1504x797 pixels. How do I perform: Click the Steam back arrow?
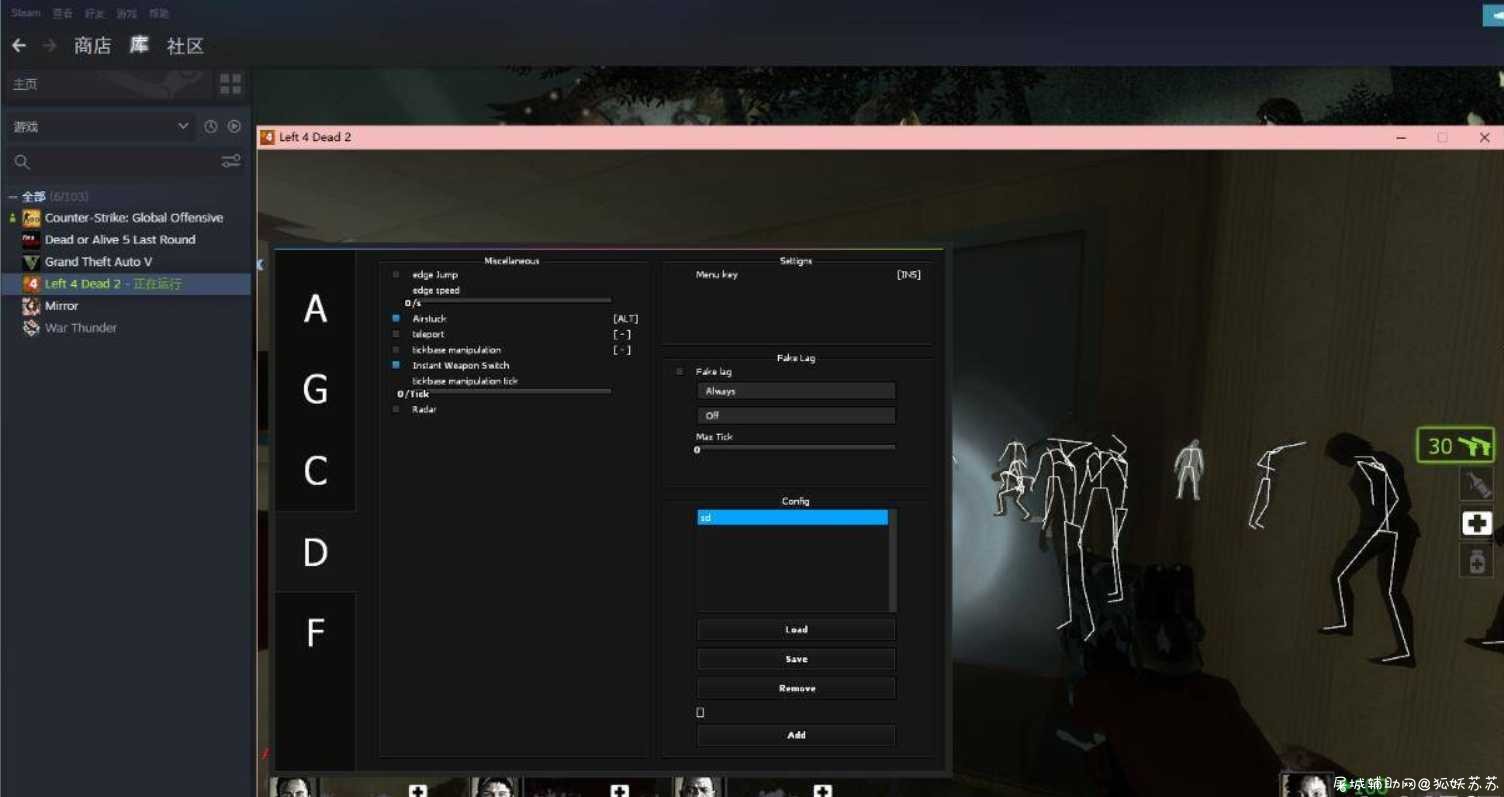(18, 46)
